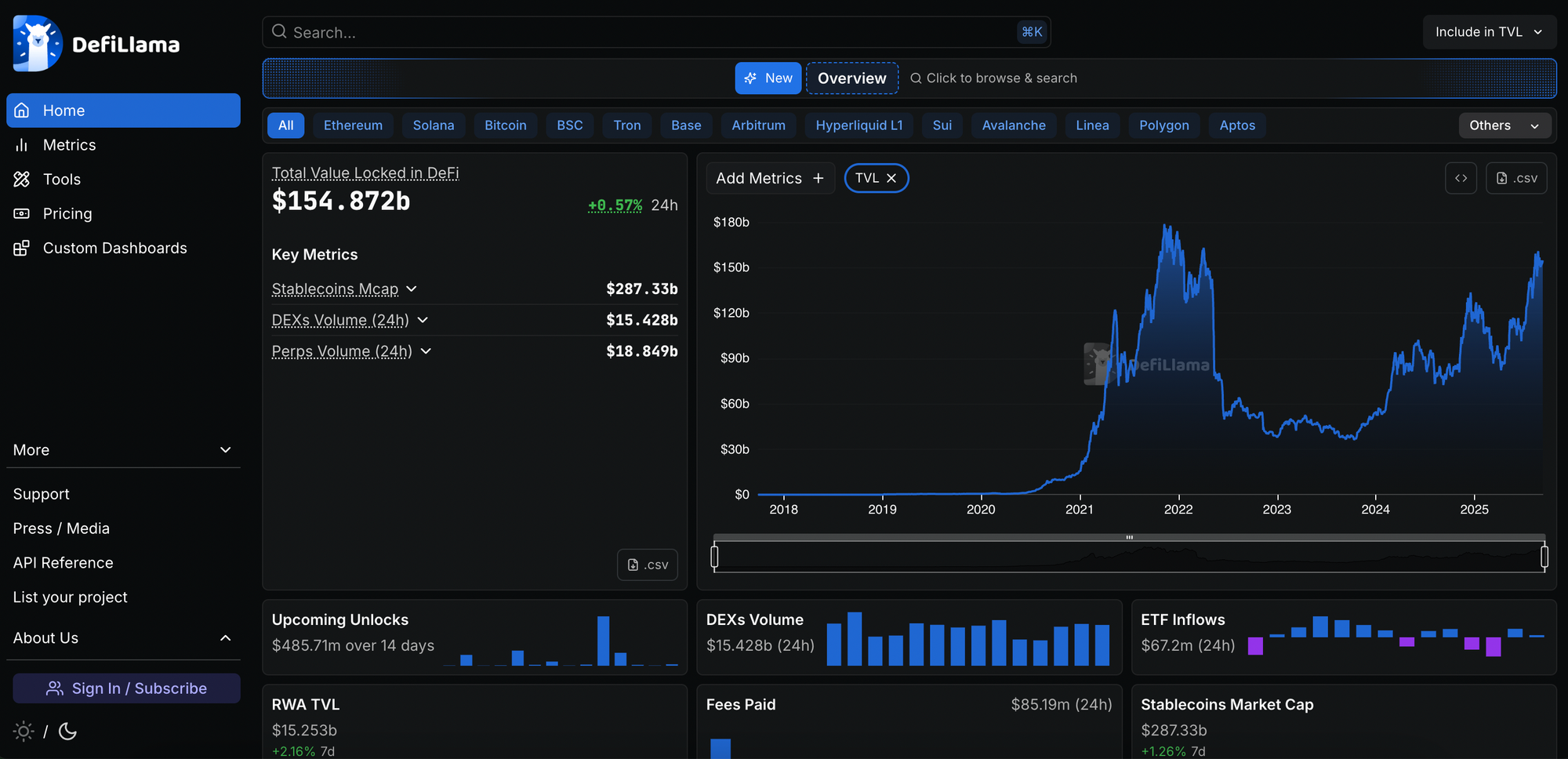Filter by Hyperliquid L1 chain

859,125
